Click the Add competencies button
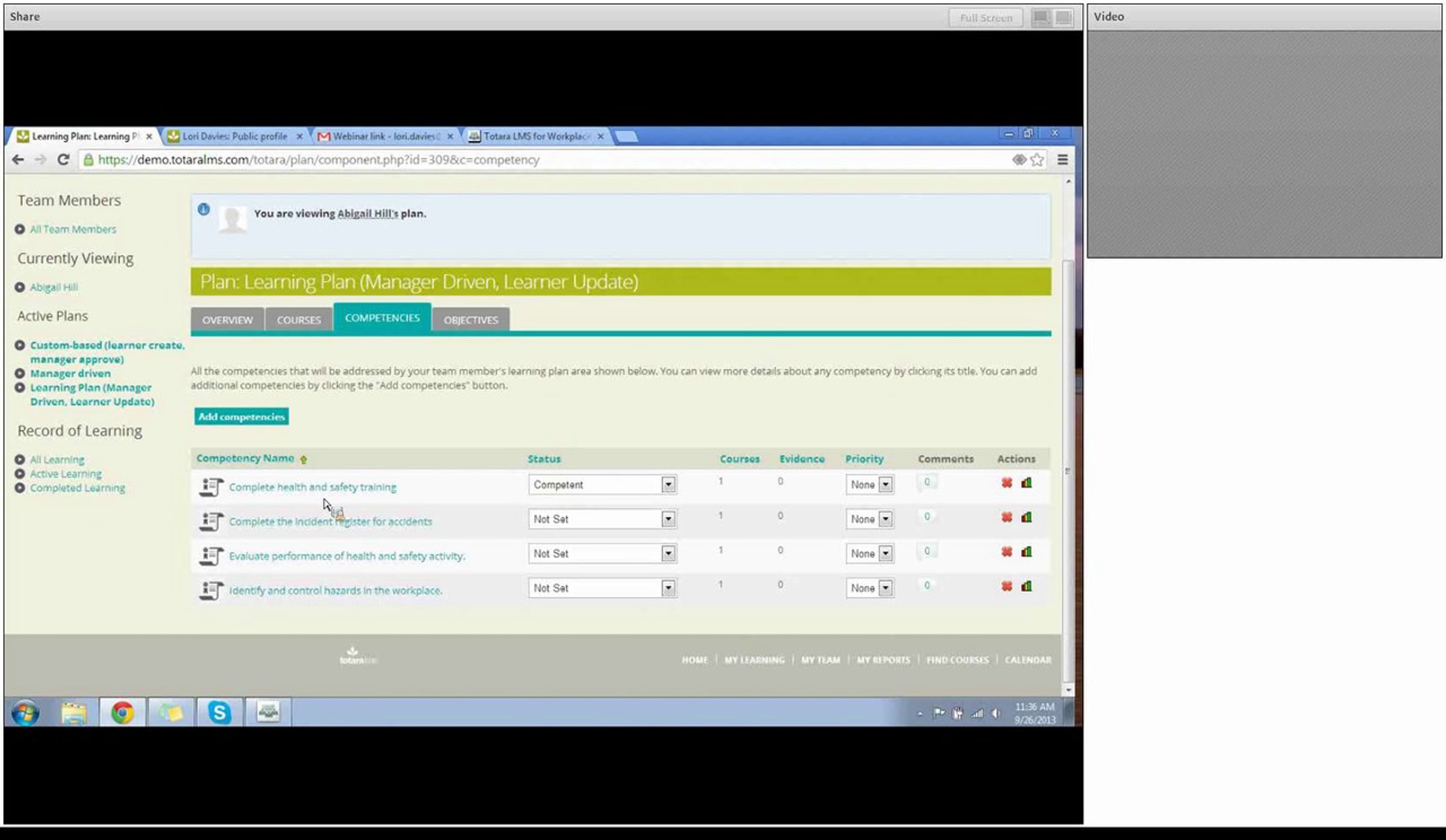Image resolution: width=1446 pixels, height=840 pixels. [x=241, y=417]
